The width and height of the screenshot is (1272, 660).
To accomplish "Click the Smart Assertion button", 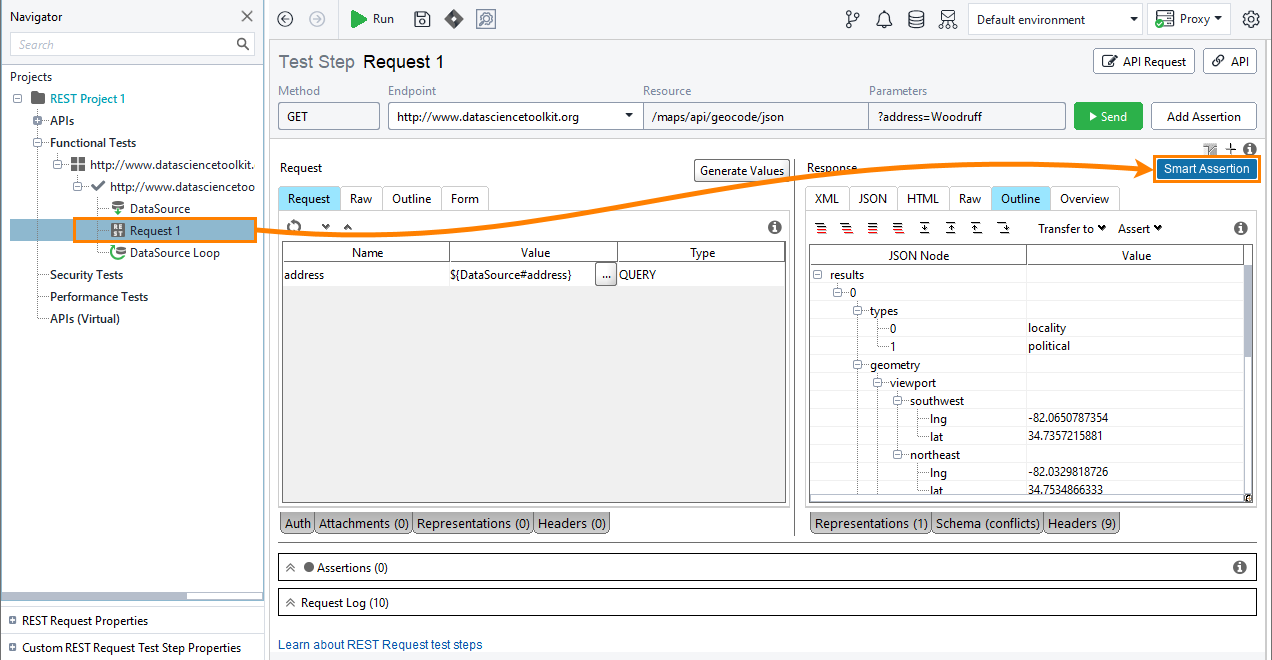I will pyautogui.click(x=1207, y=168).
